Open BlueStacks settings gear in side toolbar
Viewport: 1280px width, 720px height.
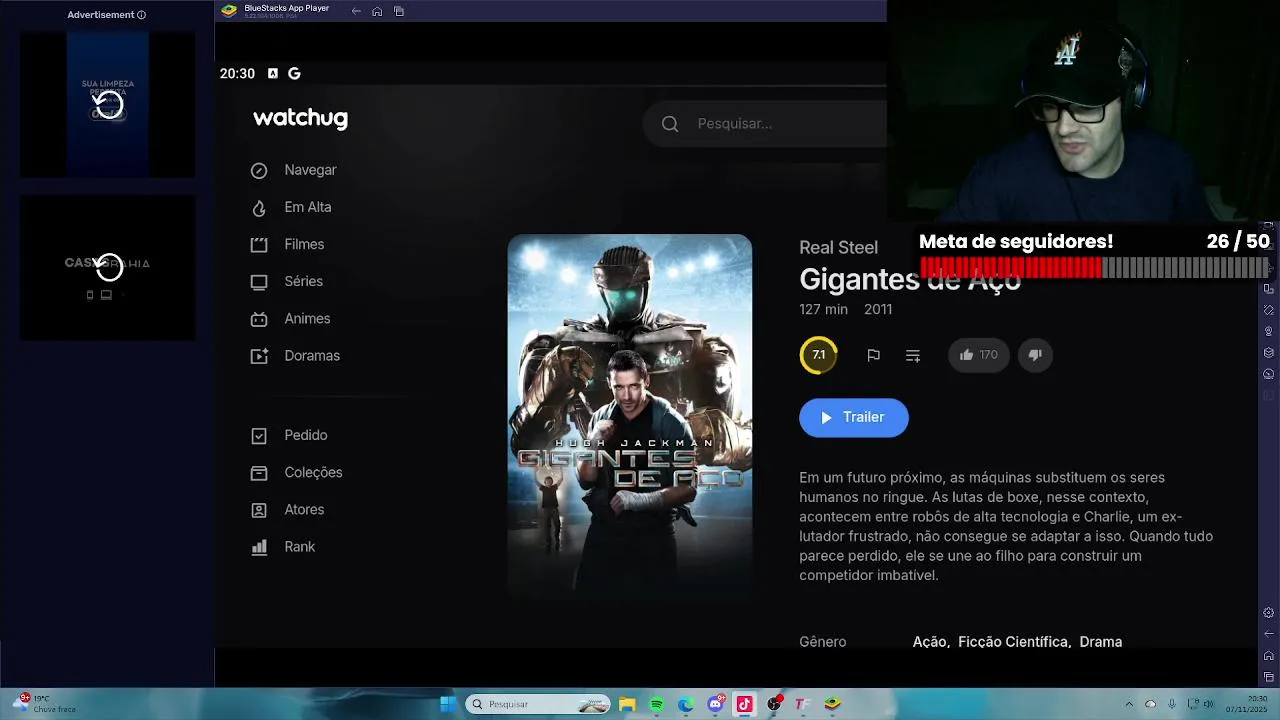[x=1269, y=613]
